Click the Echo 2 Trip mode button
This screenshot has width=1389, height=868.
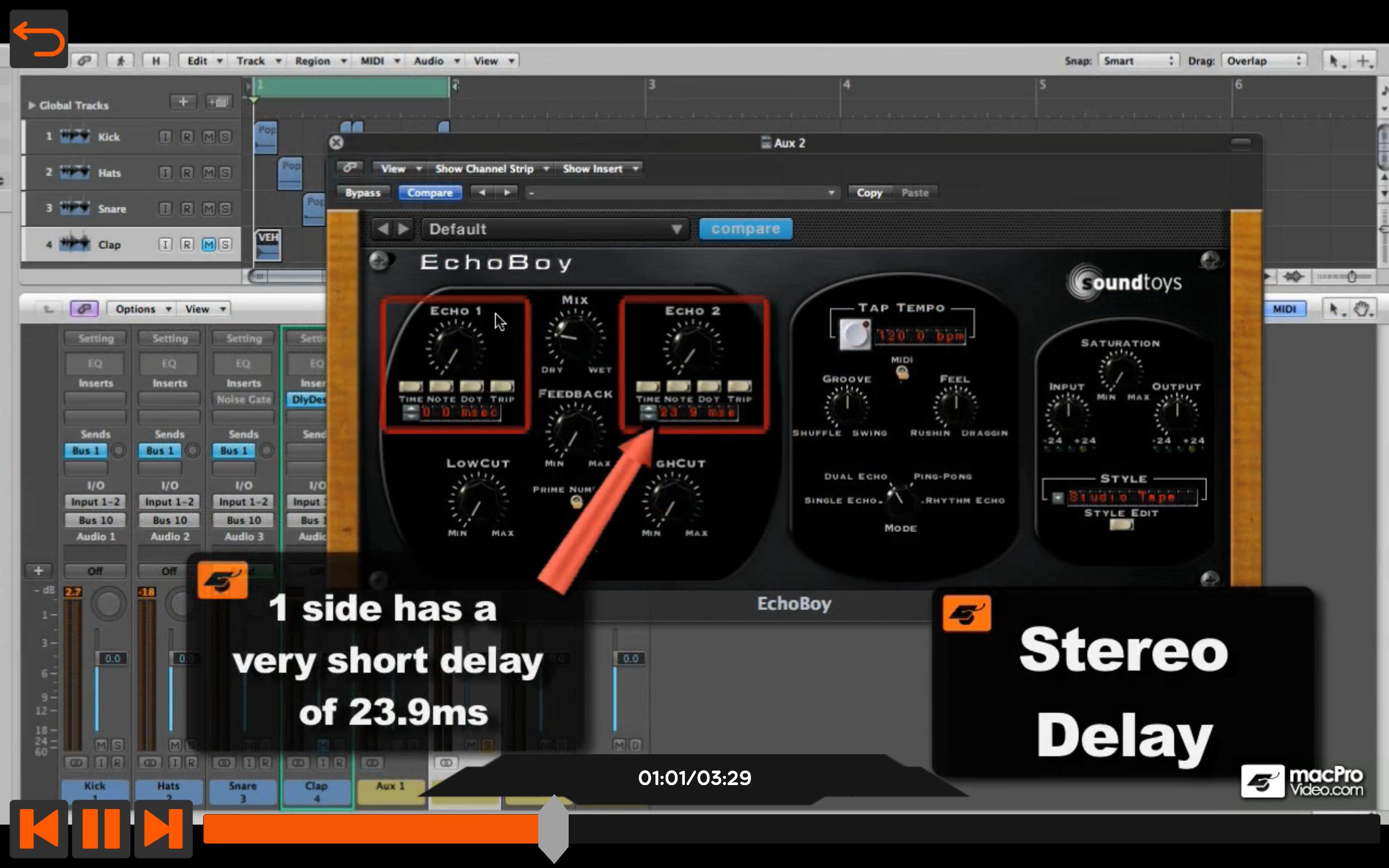(x=739, y=386)
